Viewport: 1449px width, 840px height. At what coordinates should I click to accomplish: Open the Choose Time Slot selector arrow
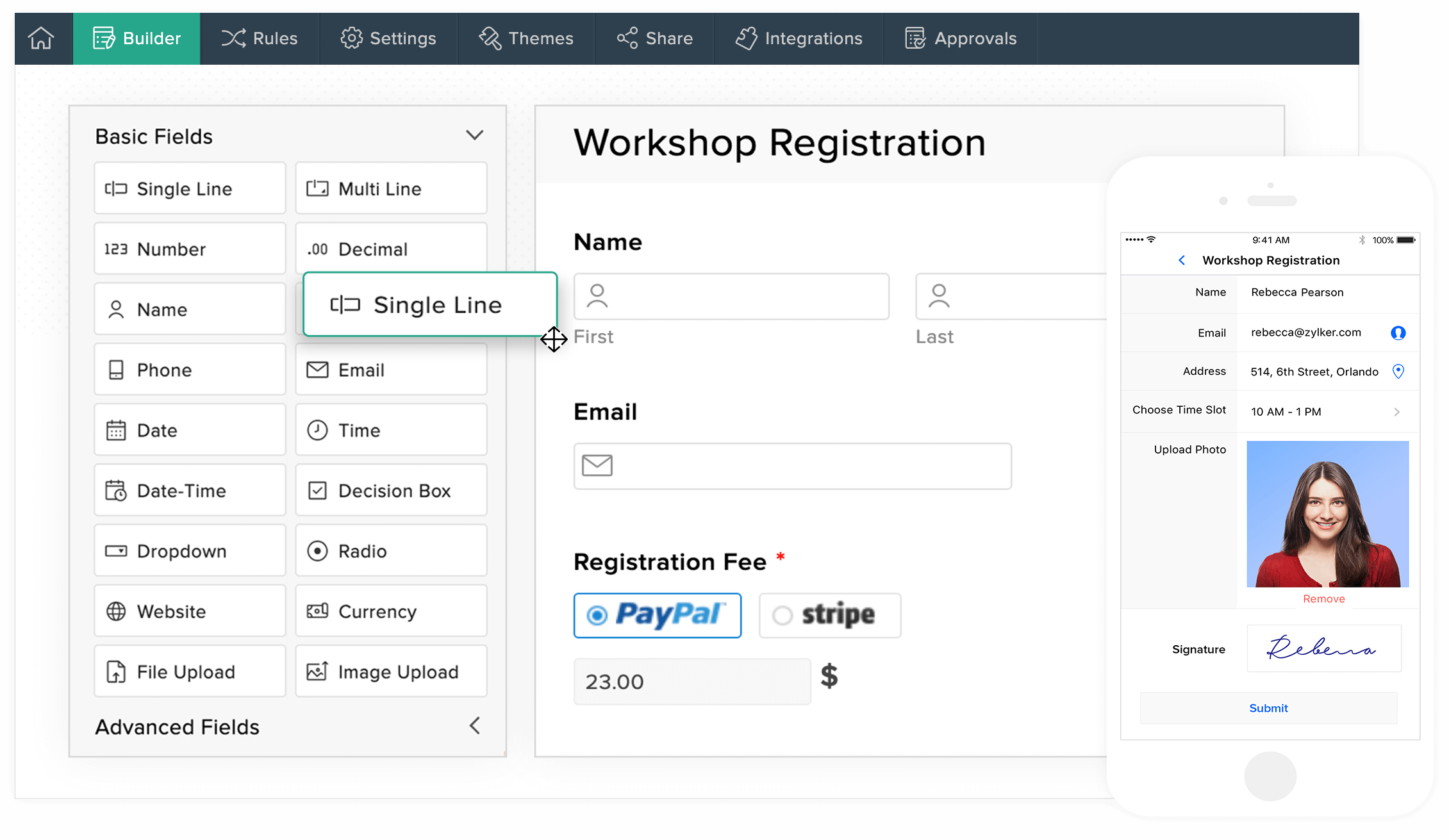[x=1396, y=412]
